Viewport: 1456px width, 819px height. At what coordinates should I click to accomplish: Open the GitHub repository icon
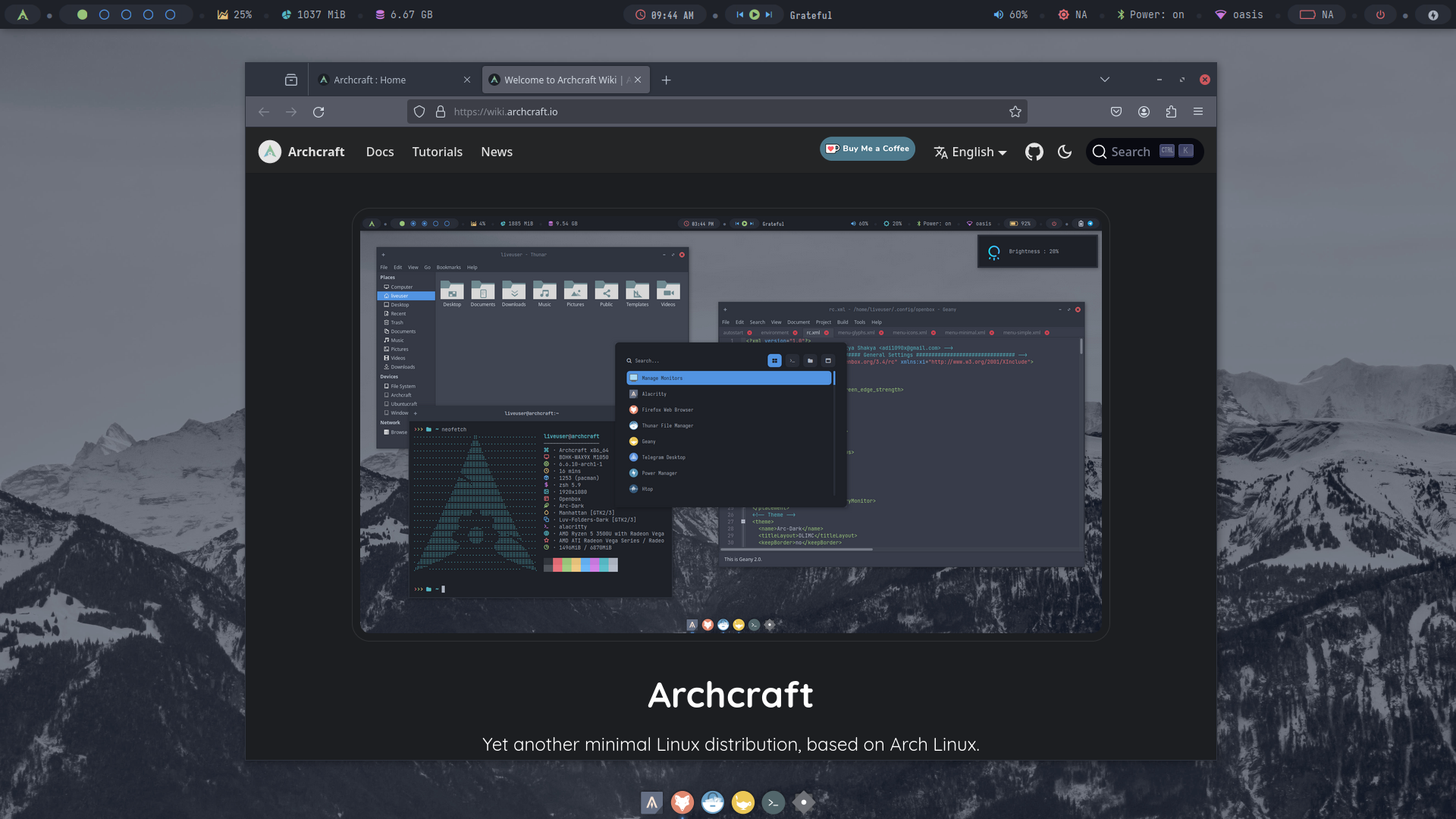coord(1034,152)
